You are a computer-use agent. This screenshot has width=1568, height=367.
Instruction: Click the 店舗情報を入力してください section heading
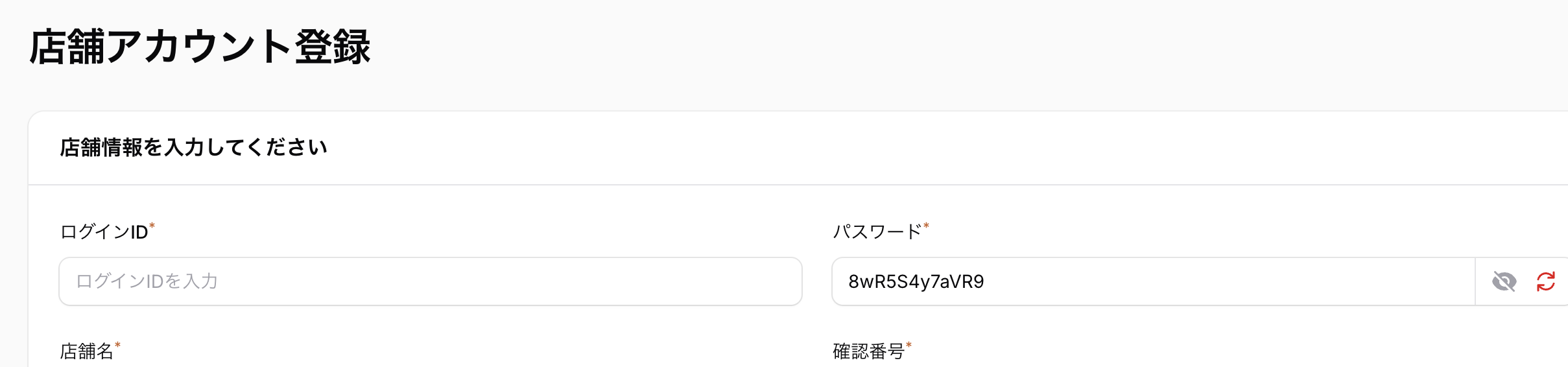[193, 147]
